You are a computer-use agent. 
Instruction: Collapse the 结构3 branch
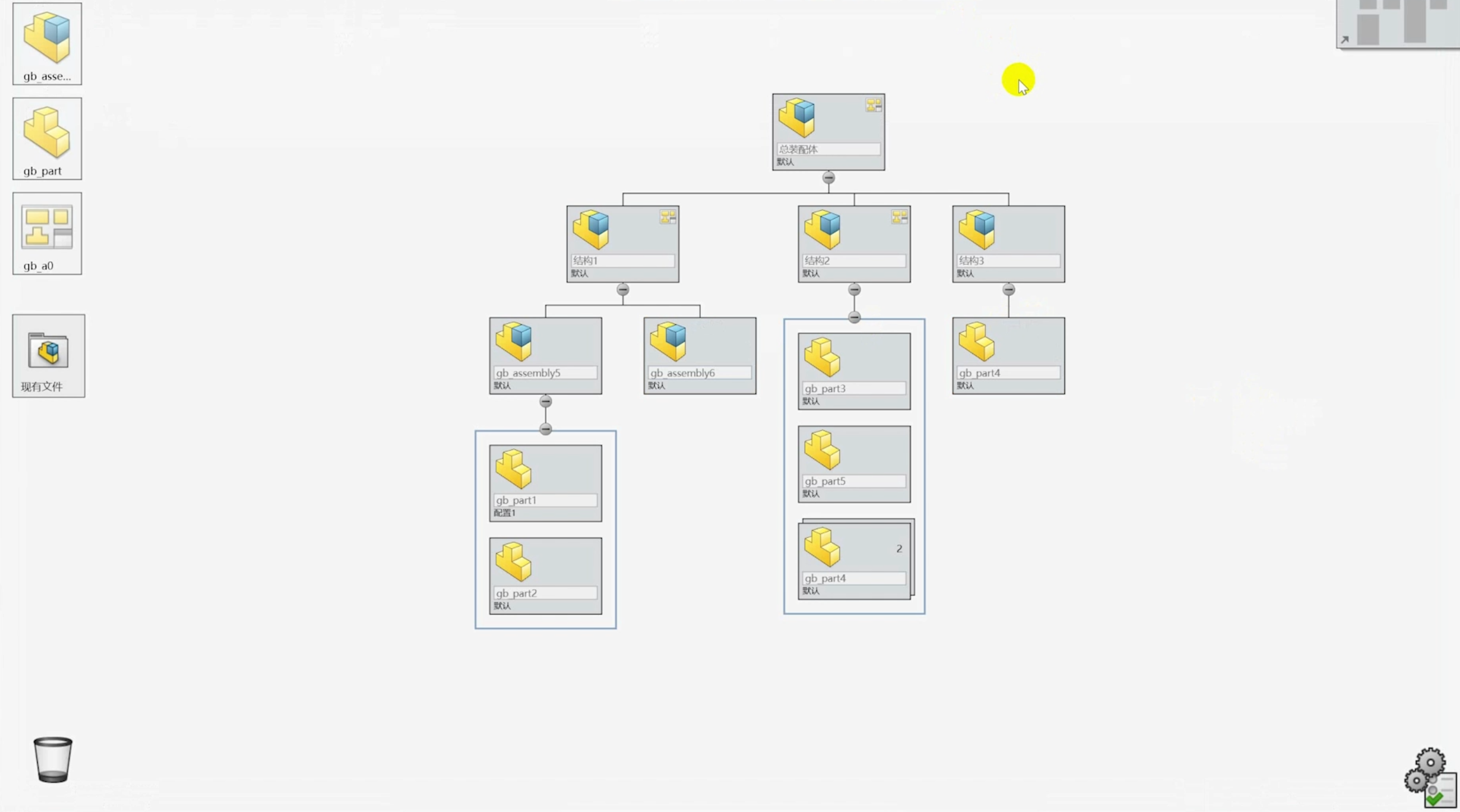(1008, 290)
